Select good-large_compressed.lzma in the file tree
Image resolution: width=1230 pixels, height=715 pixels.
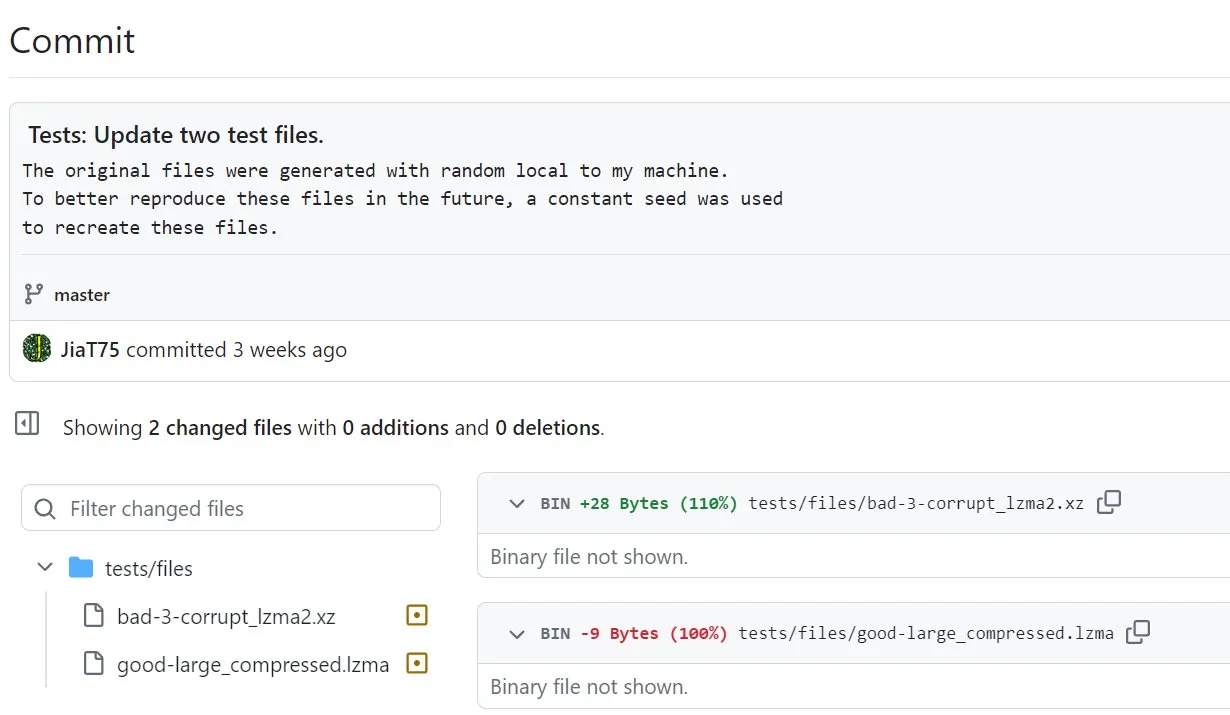click(x=252, y=664)
